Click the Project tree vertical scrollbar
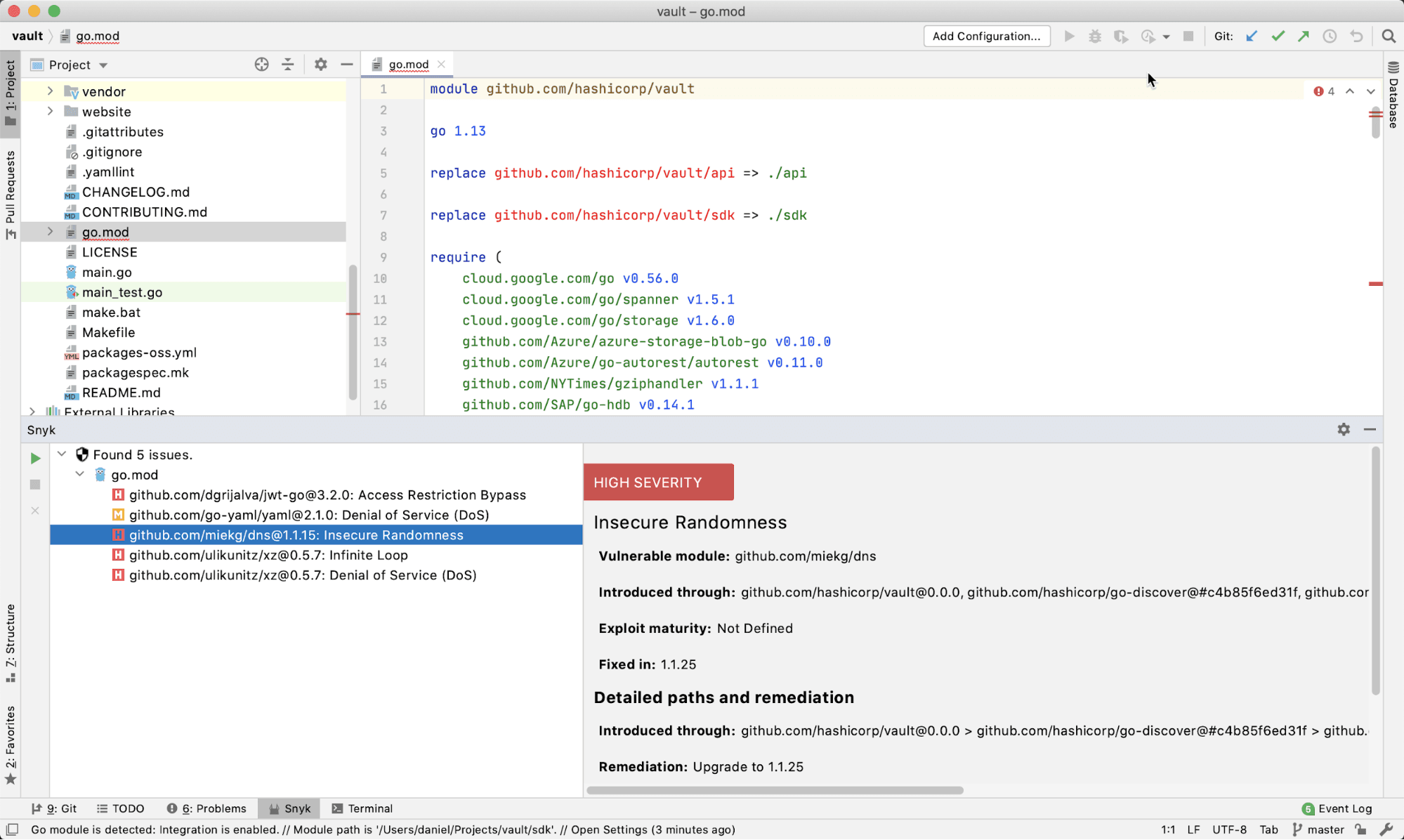Viewport: 1404px width, 840px height. click(x=353, y=332)
